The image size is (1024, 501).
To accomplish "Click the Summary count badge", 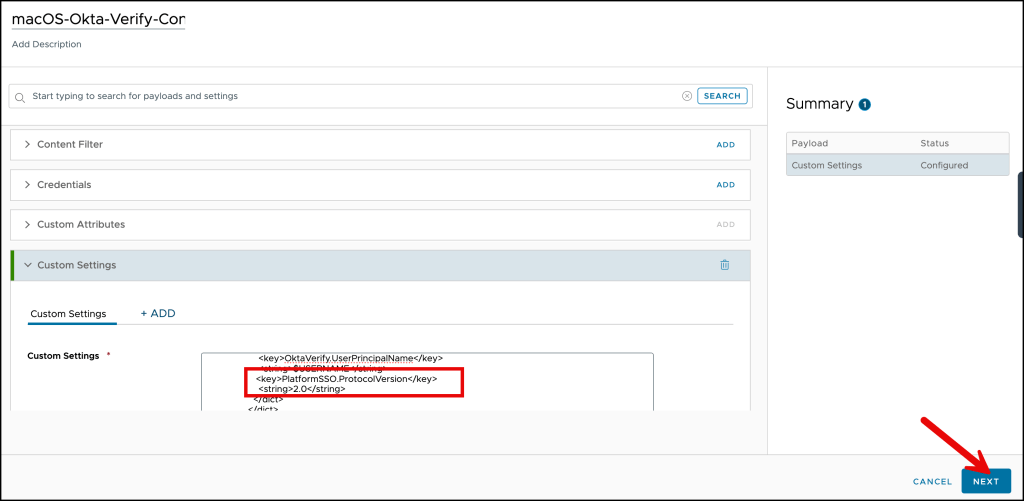I will (865, 104).
